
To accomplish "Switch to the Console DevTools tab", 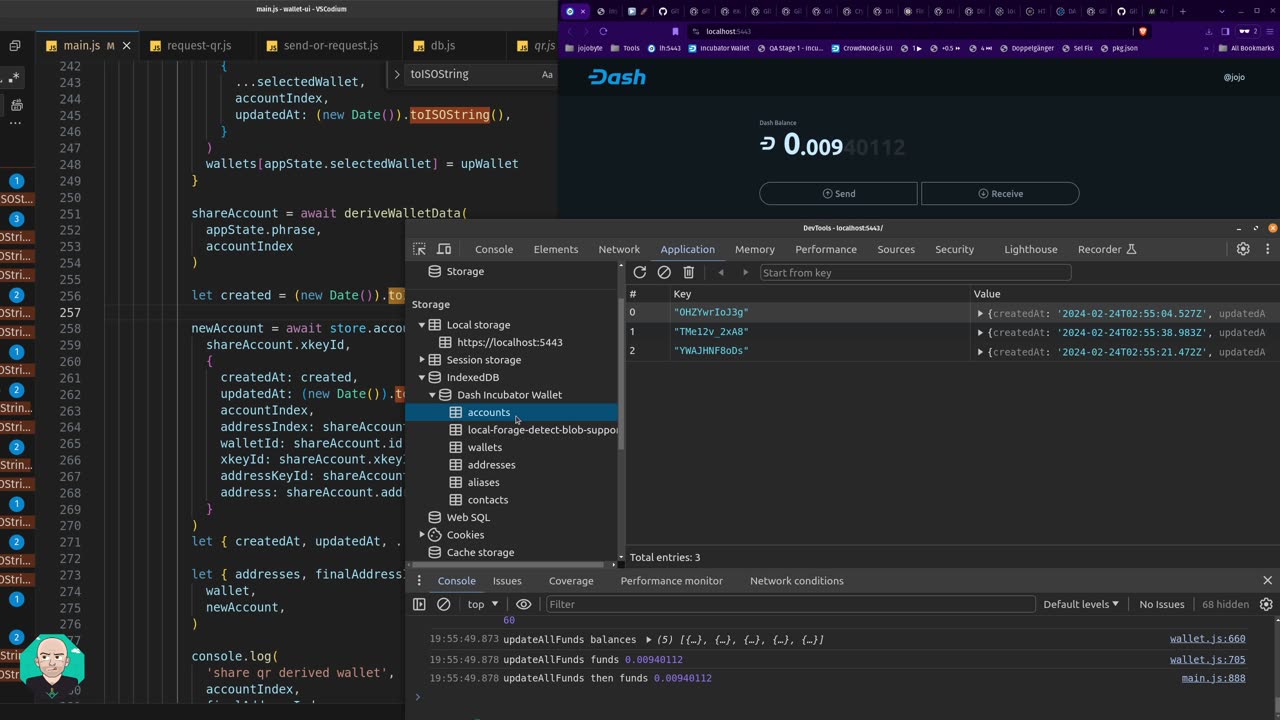I will [494, 249].
